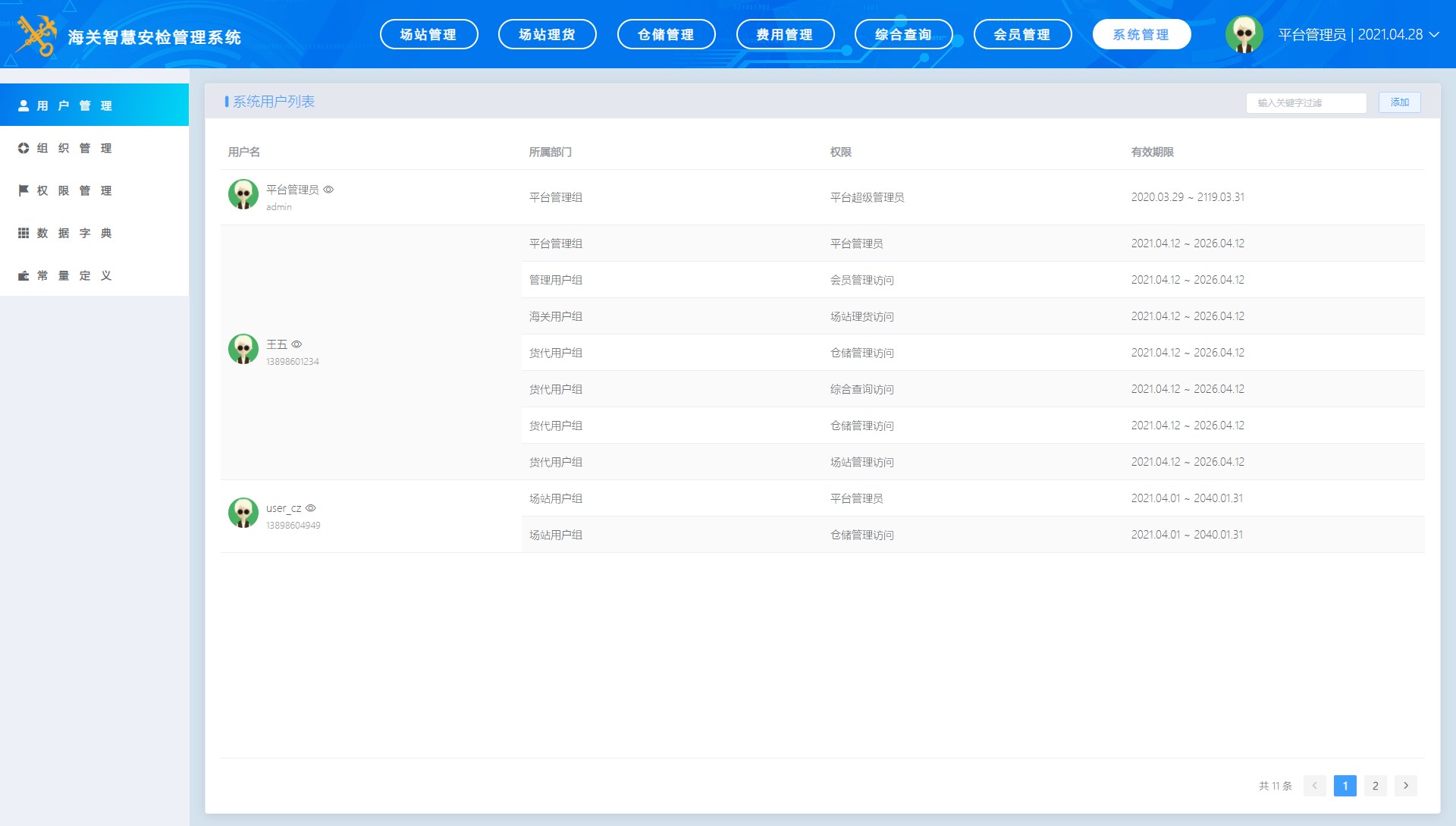Focus the keyword filter input field
The image size is (1456, 826).
point(1306,102)
